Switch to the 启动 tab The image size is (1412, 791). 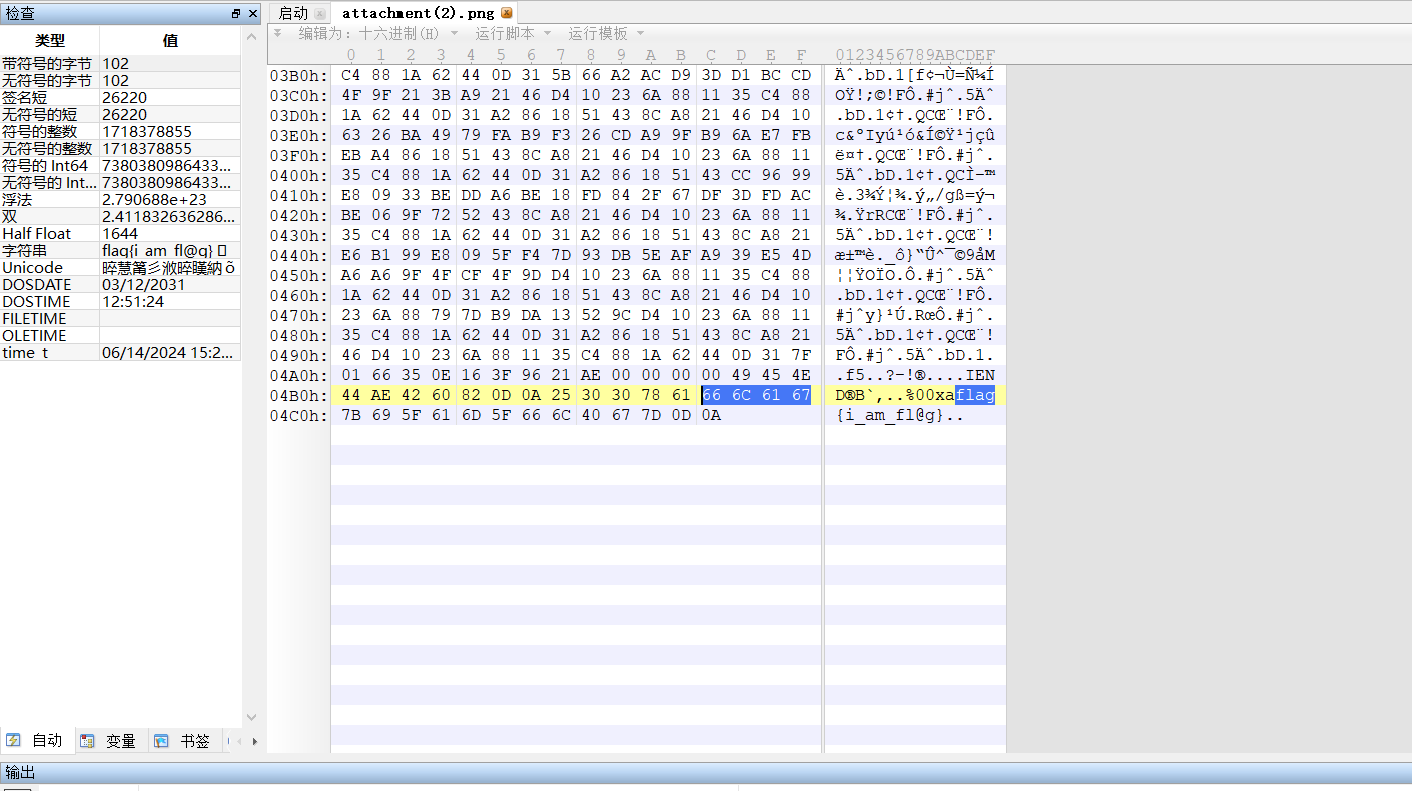pyautogui.click(x=293, y=13)
